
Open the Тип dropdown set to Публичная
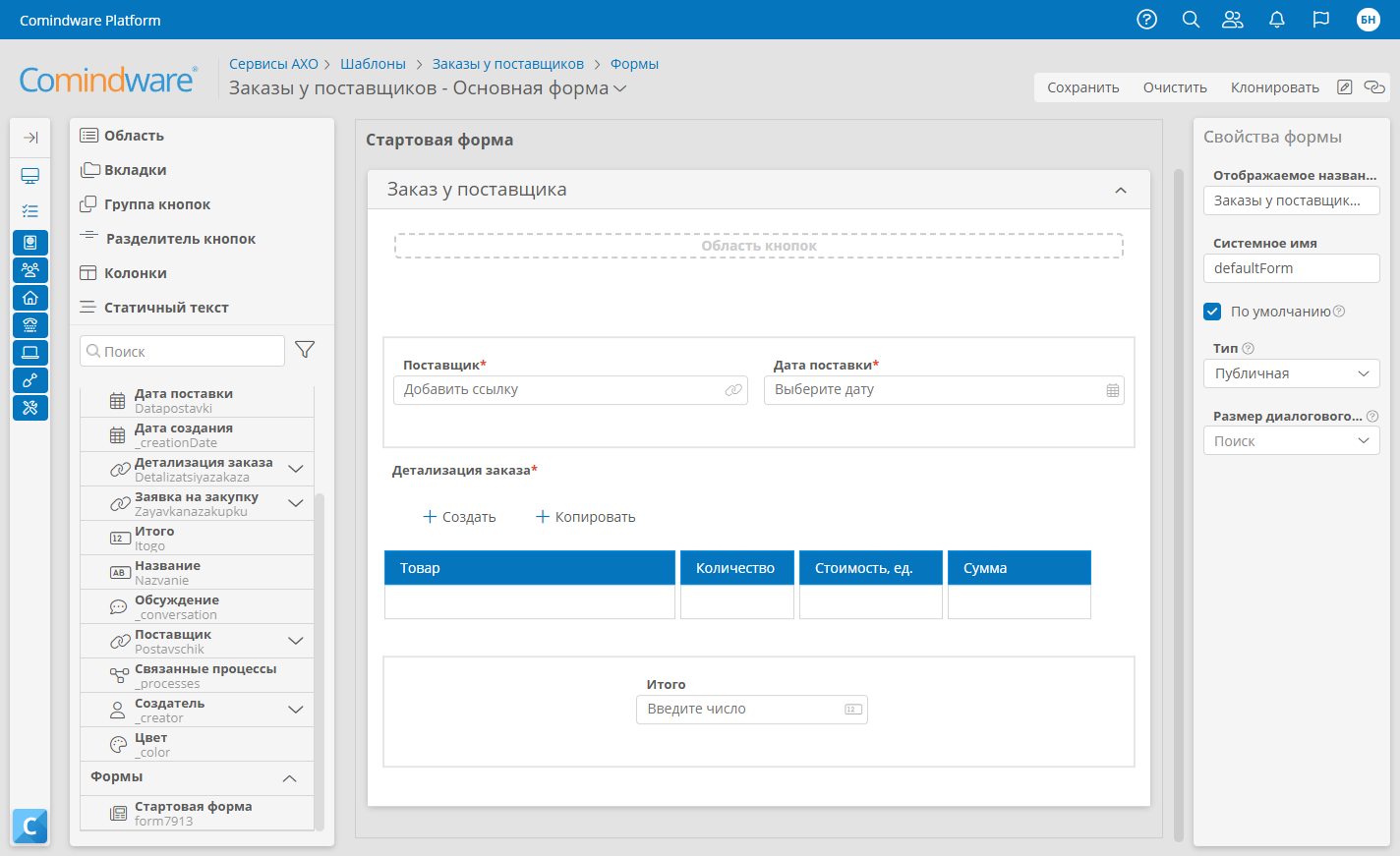pyautogui.click(x=1291, y=373)
